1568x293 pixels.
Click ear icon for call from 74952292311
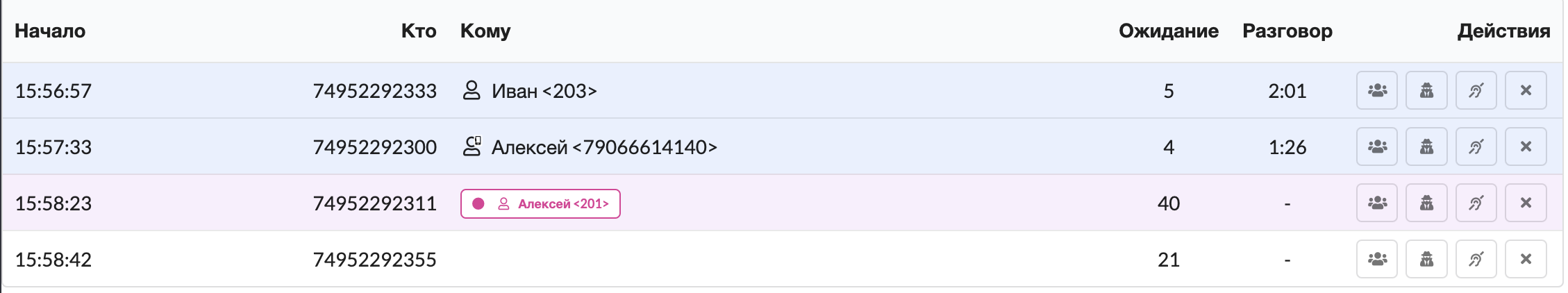coord(1476,203)
